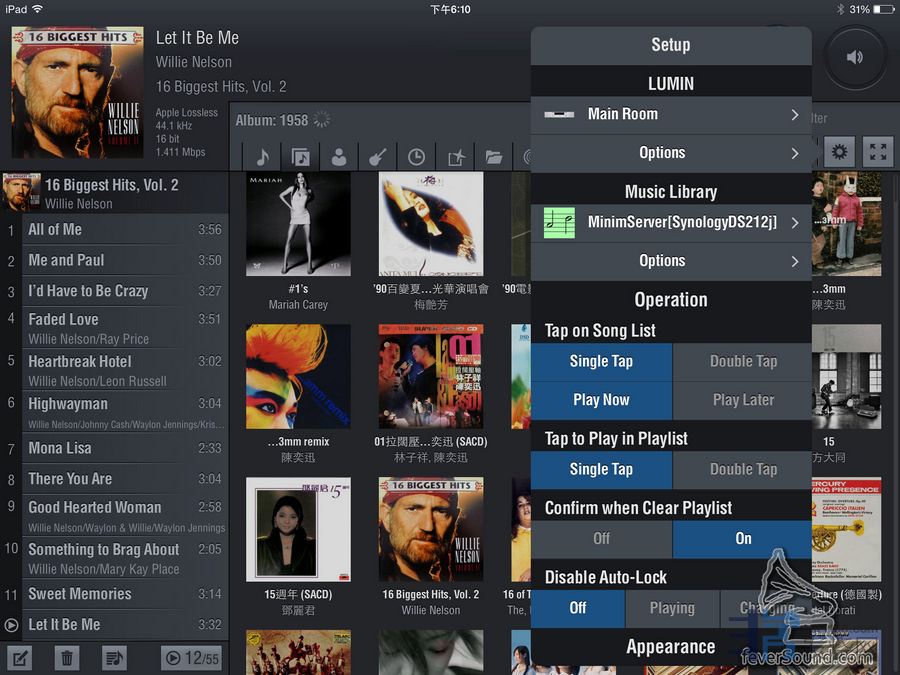The width and height of the screenshot is (900, 675).
Task: Browse by artist using the person icon
Action: tap(339, 156)
